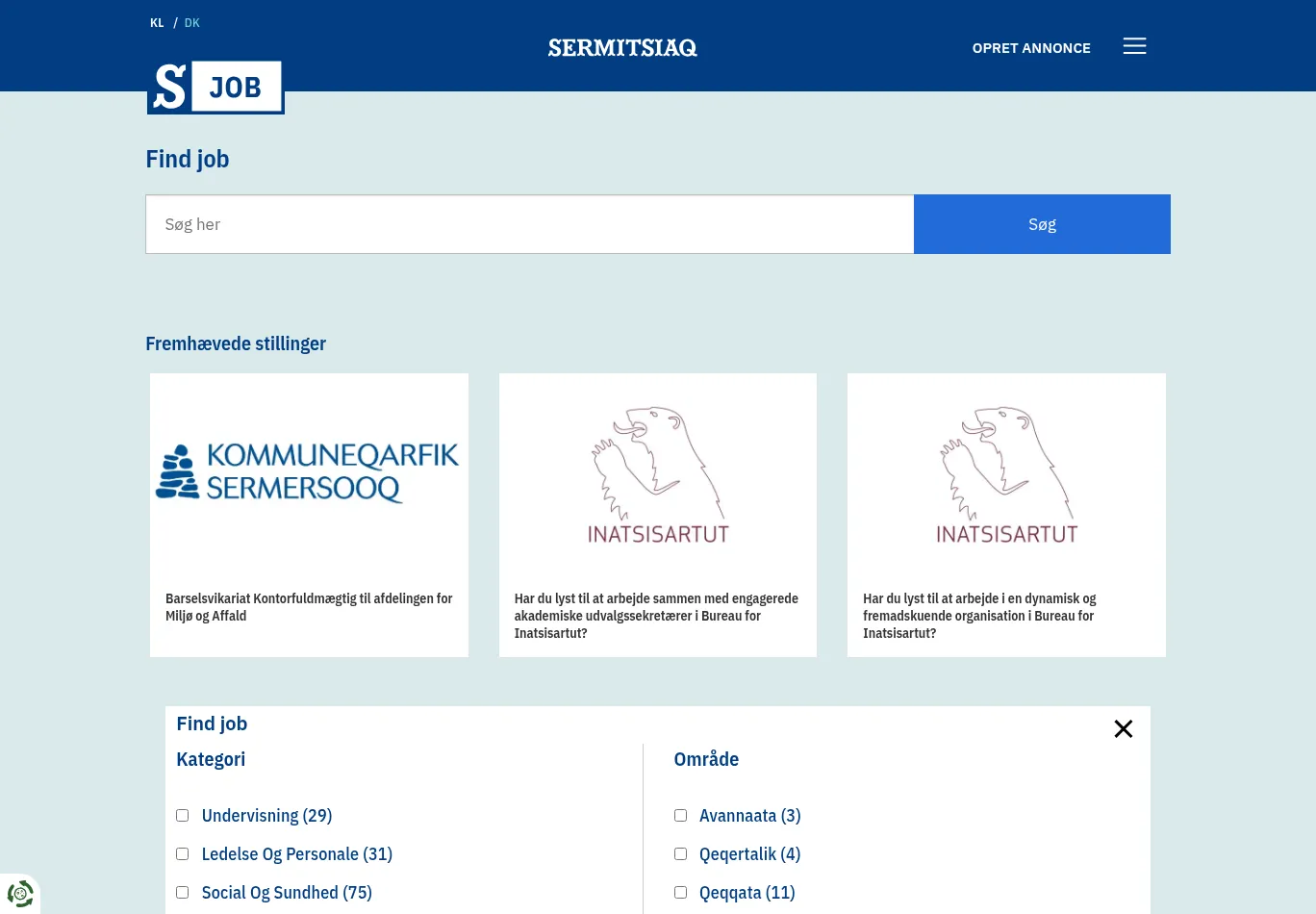Tick the Social Og Sundhed checkbox
Screen dimensions: 1316x914
183,893
